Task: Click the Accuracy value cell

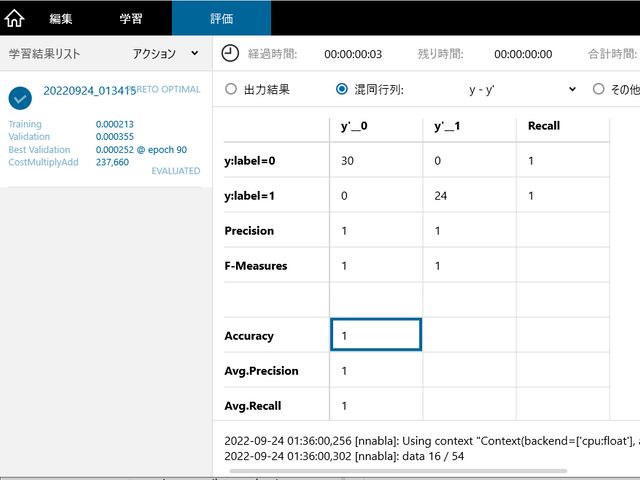Action: 376,336
